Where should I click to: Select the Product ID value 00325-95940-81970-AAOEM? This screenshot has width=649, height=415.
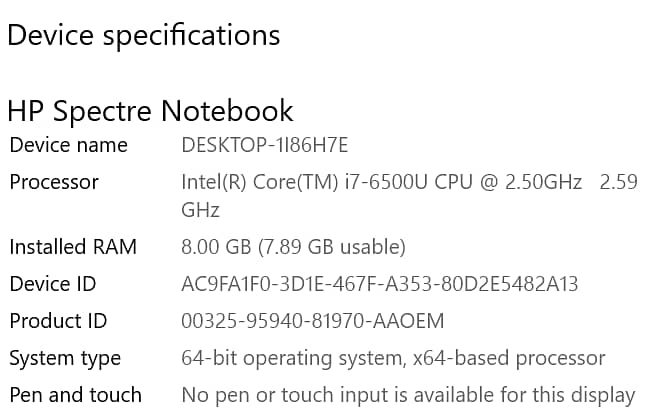pos(312,321)
